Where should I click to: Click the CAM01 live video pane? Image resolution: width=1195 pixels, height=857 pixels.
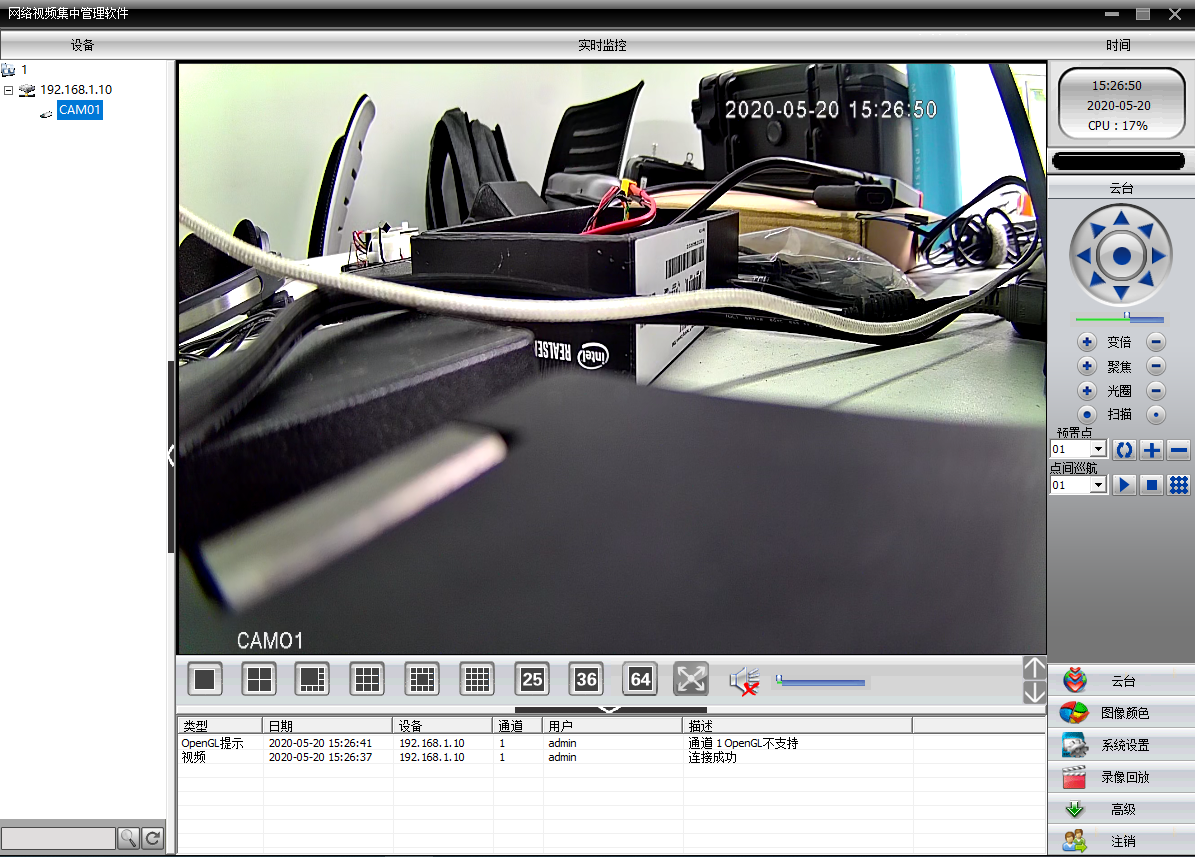[x=611, y=358]
